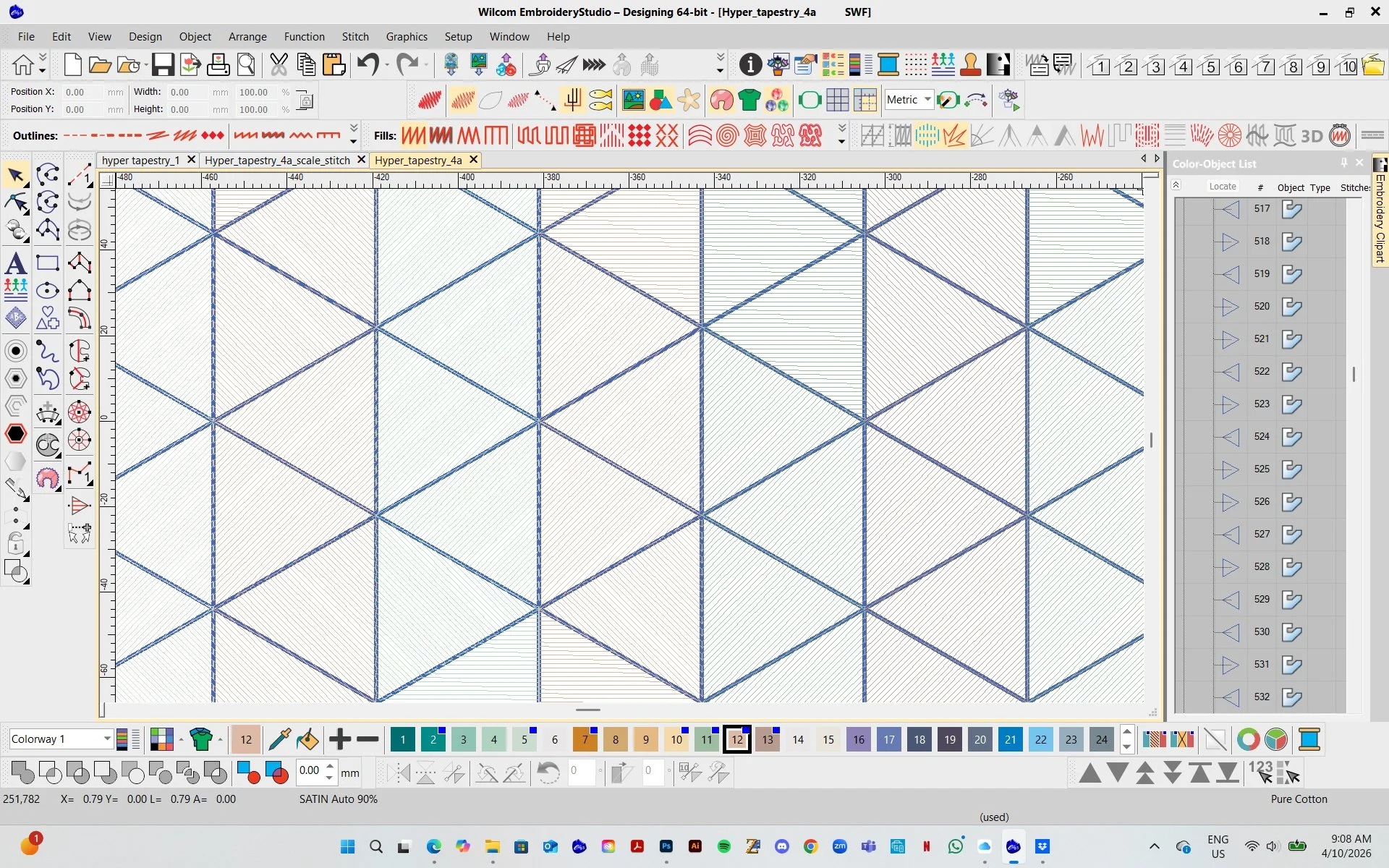Select object 523 in Color-Object List
This screenshot has height=868, width=1389.
coord(1262,404)
